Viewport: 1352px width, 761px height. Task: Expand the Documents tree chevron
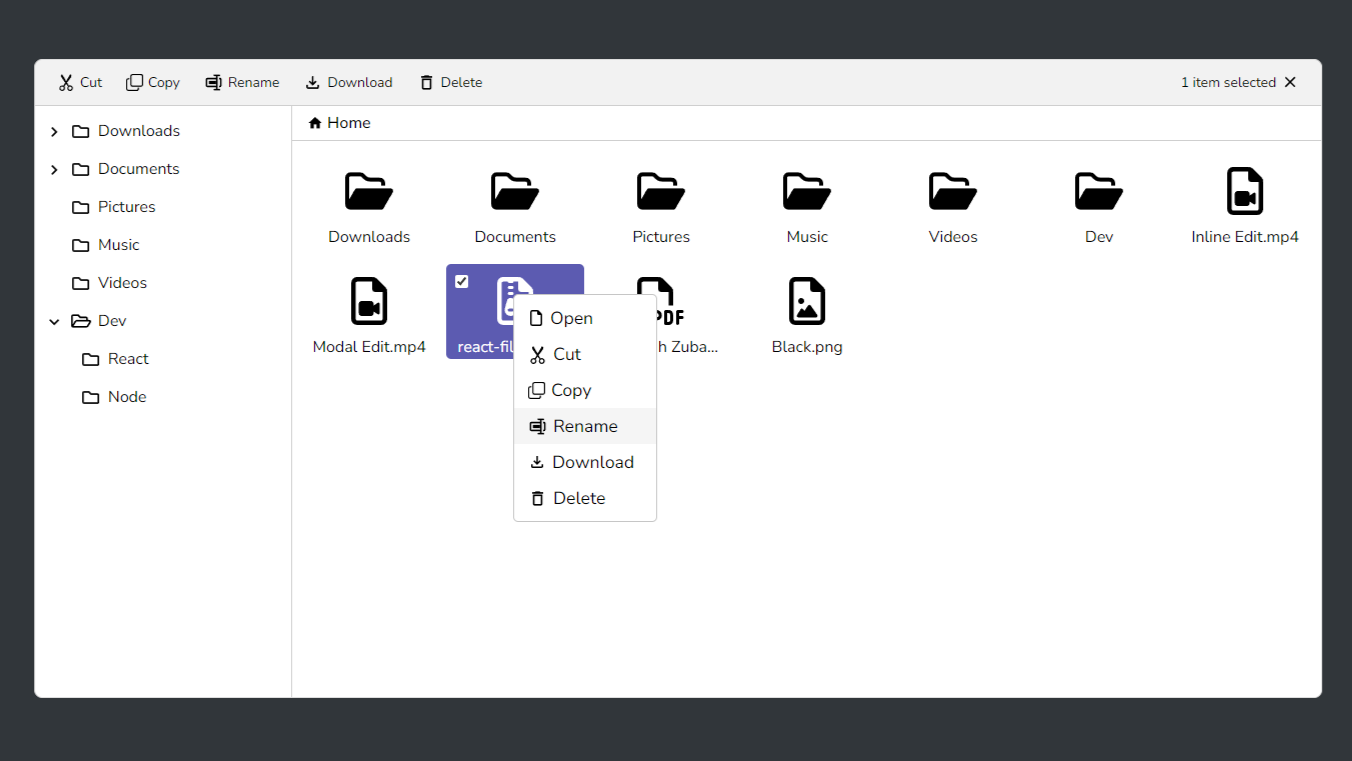[54, 169]
